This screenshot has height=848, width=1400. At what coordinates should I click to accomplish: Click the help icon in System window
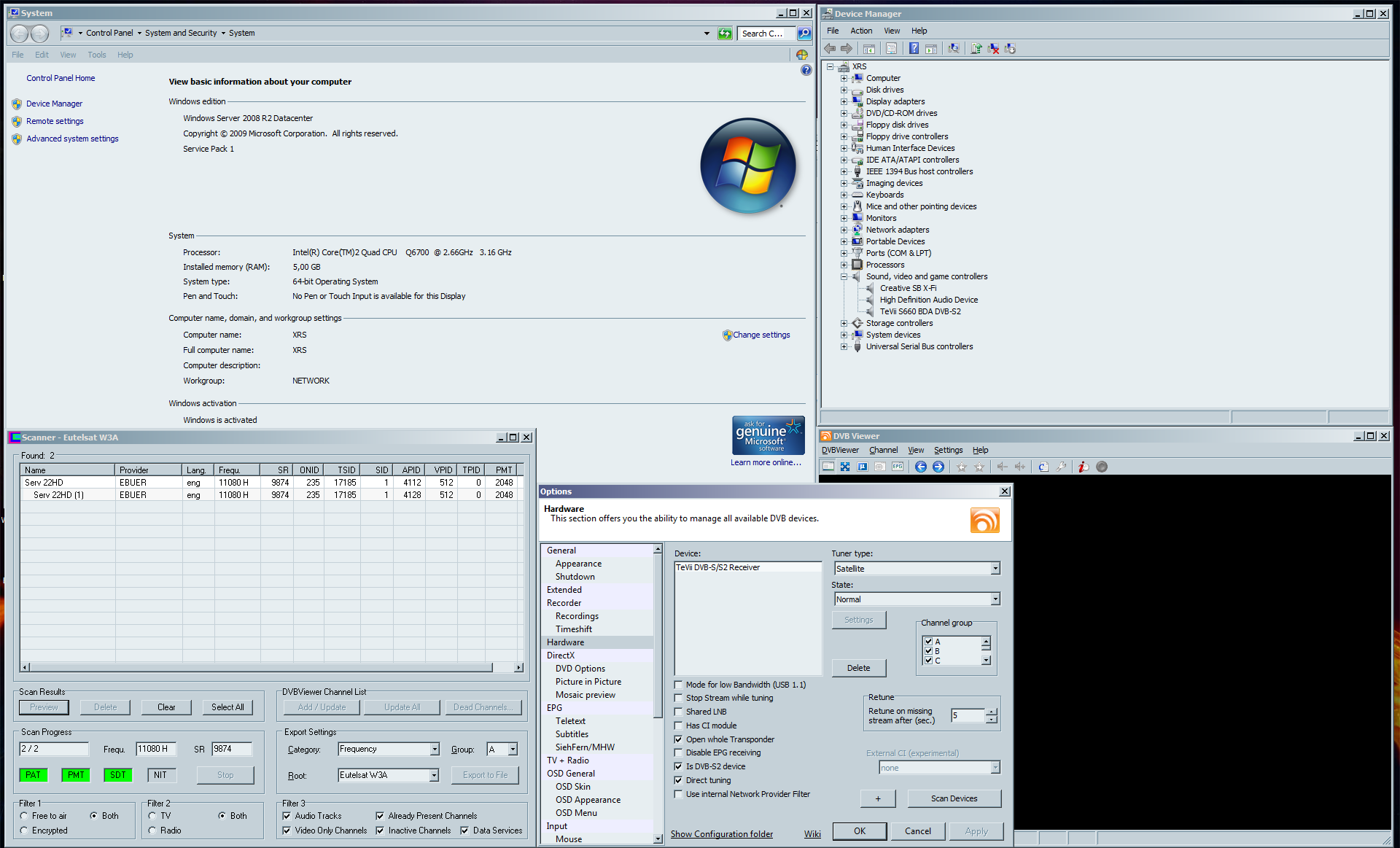click(806, 70)
